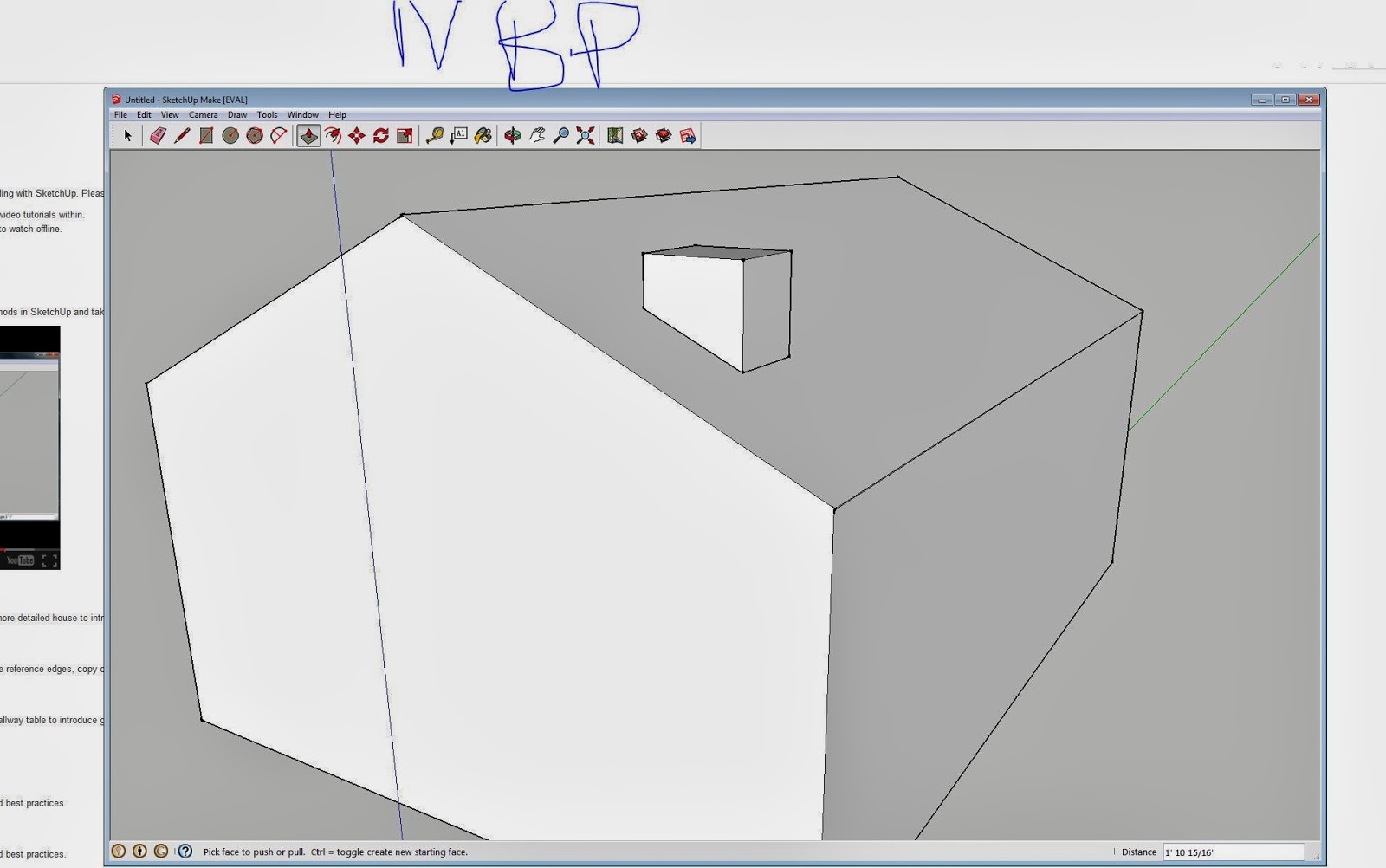1386x868 pixels.
Task: Select the Scale tool
Action: tap(405, 136)
